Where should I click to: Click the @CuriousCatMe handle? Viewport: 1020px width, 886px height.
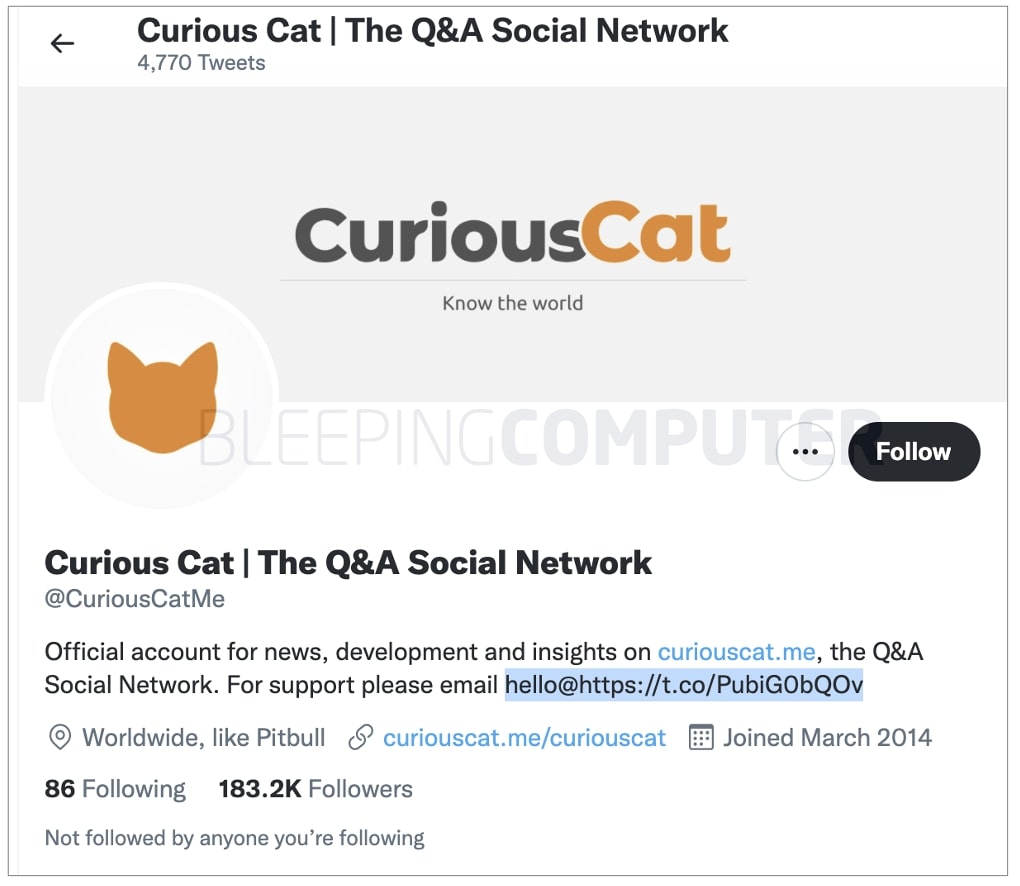click(133, 599)
